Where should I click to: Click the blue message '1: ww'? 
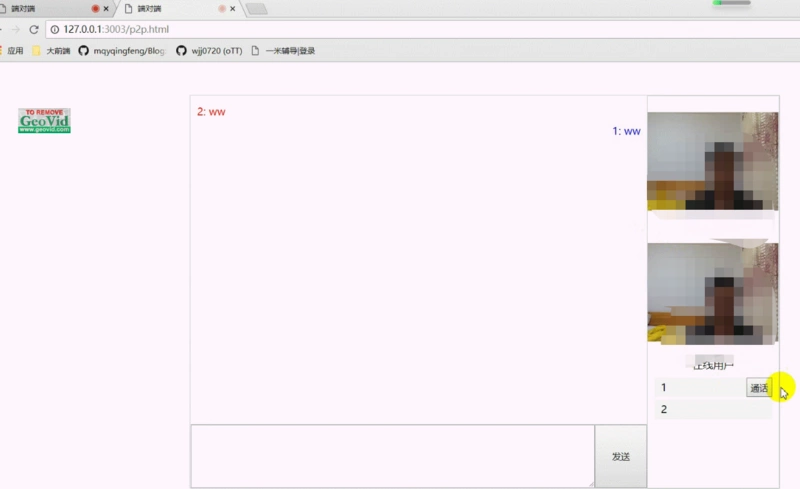(x=627, y=131)
